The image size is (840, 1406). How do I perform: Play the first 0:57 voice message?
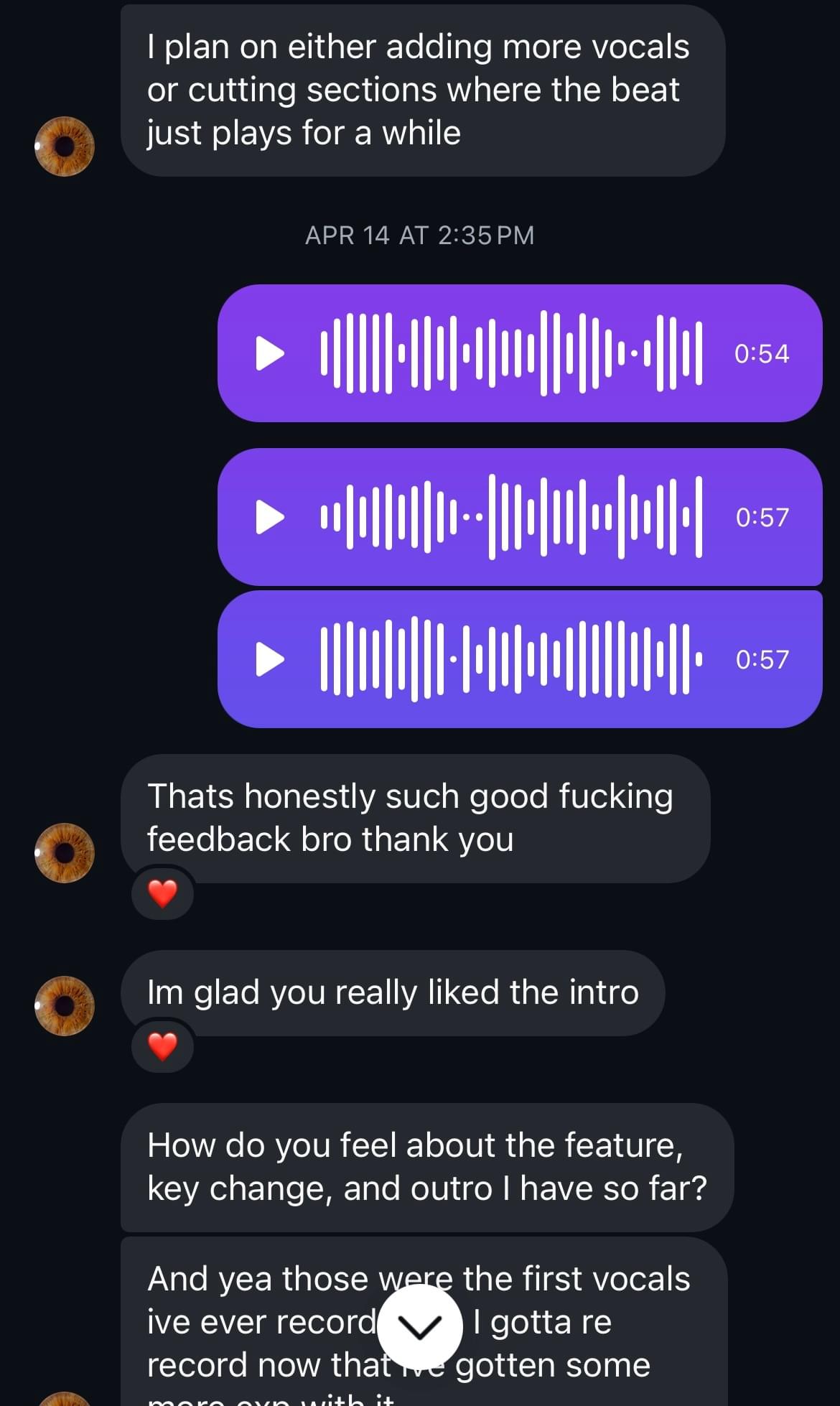pos(270,517)
